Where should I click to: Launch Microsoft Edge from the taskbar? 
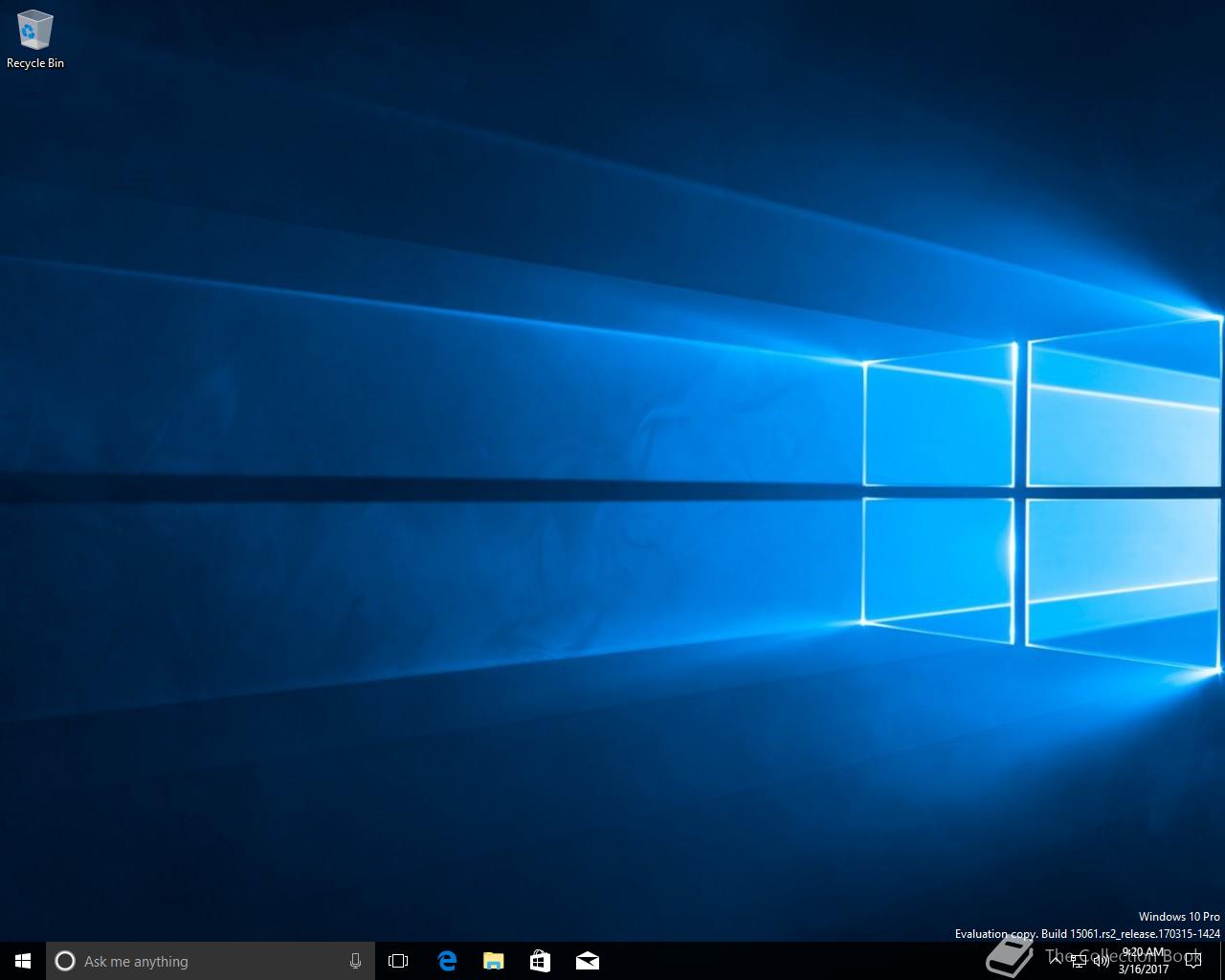[x=446, y=961]
